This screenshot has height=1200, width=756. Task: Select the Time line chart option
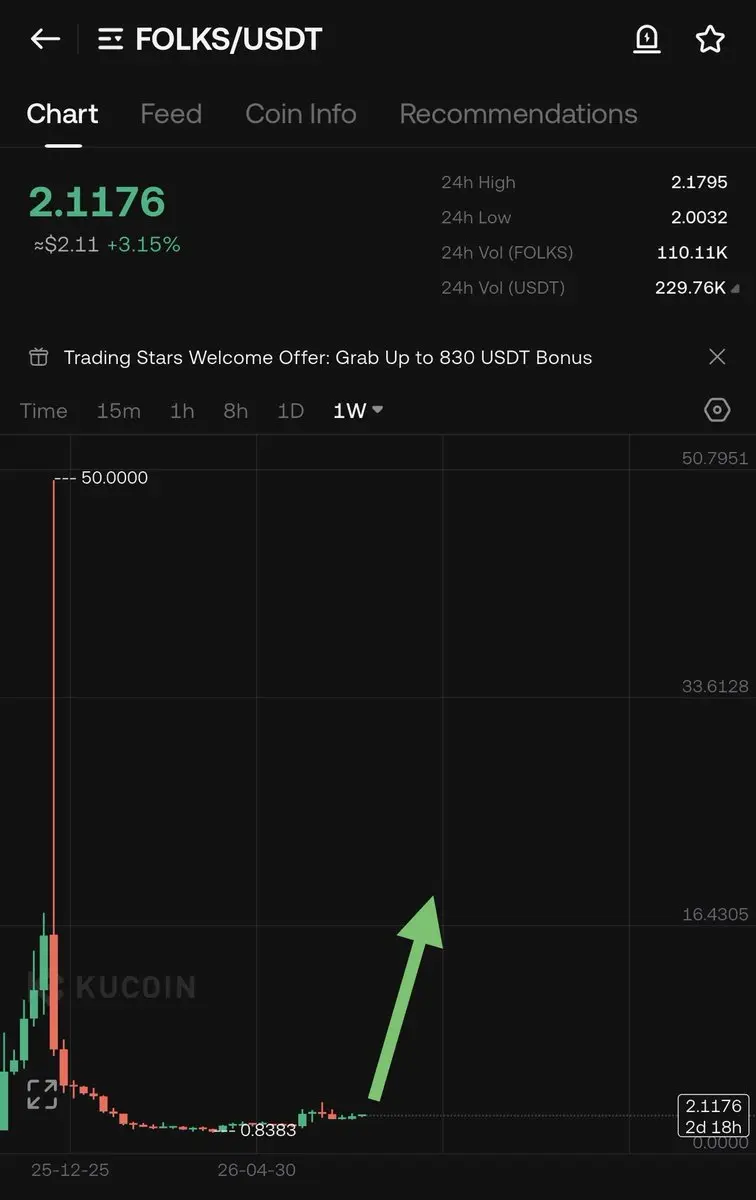[44, 411]
